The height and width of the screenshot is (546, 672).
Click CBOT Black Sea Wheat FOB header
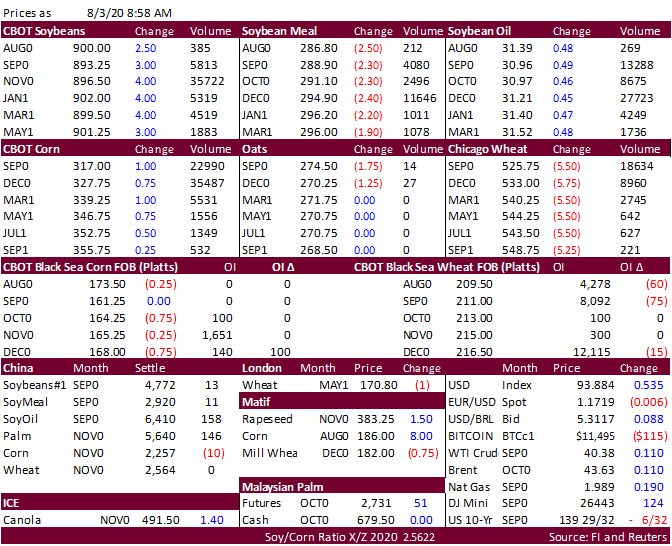click(447, 267)
